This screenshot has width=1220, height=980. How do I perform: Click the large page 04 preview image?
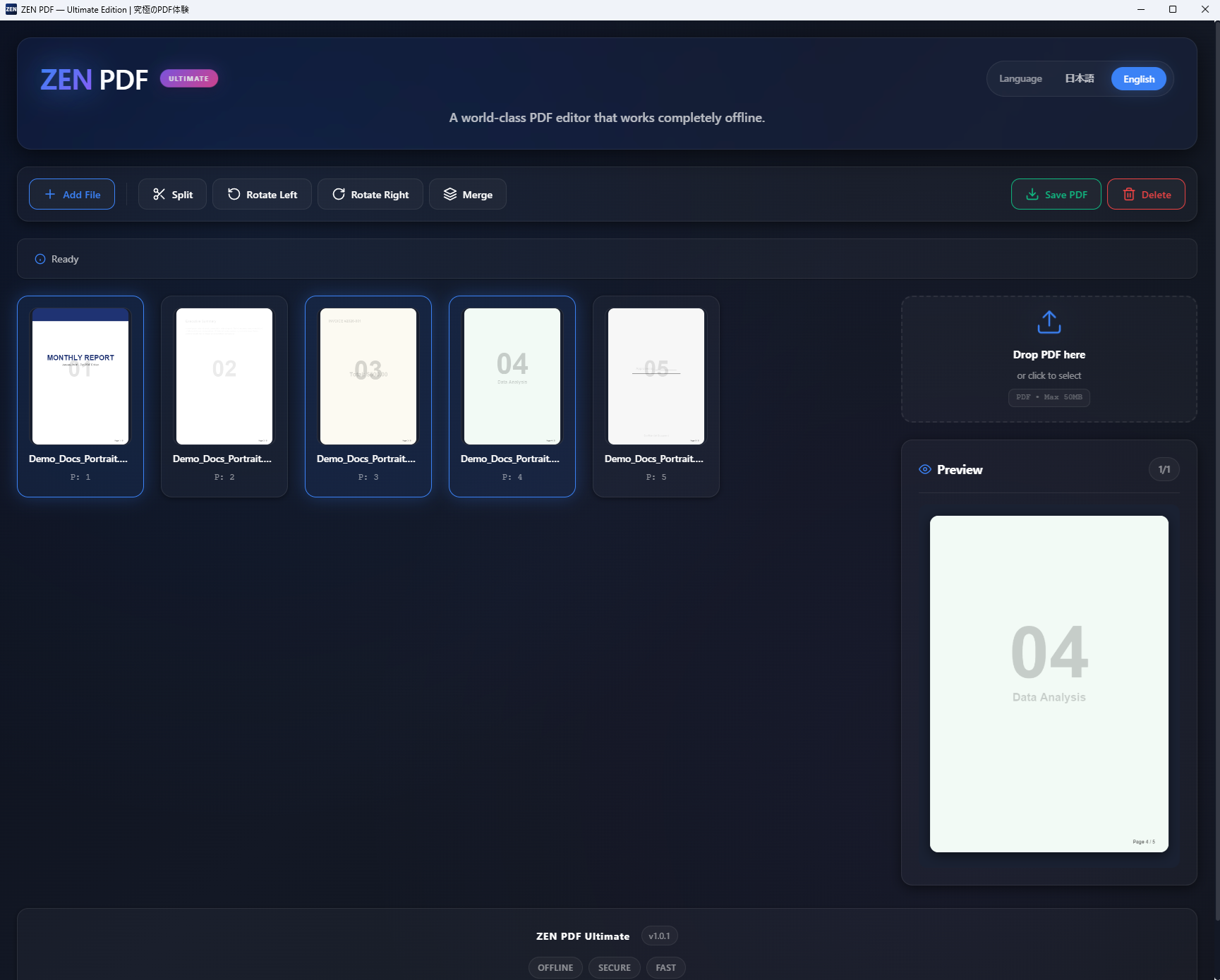[x=1049, y=684]
